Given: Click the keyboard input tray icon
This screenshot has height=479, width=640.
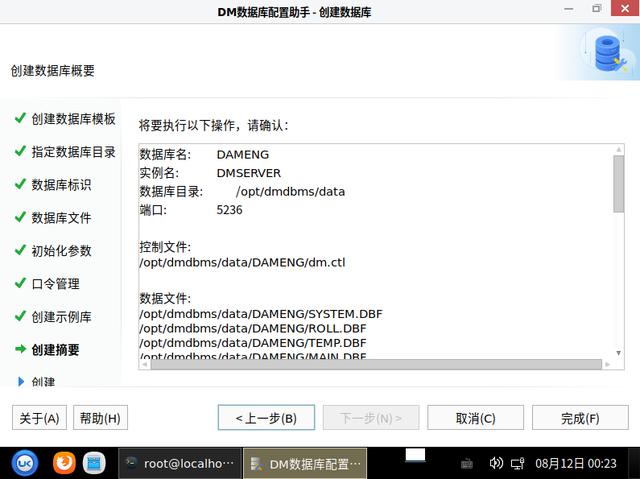Looking at the screenshot, I should coord(467,464).
